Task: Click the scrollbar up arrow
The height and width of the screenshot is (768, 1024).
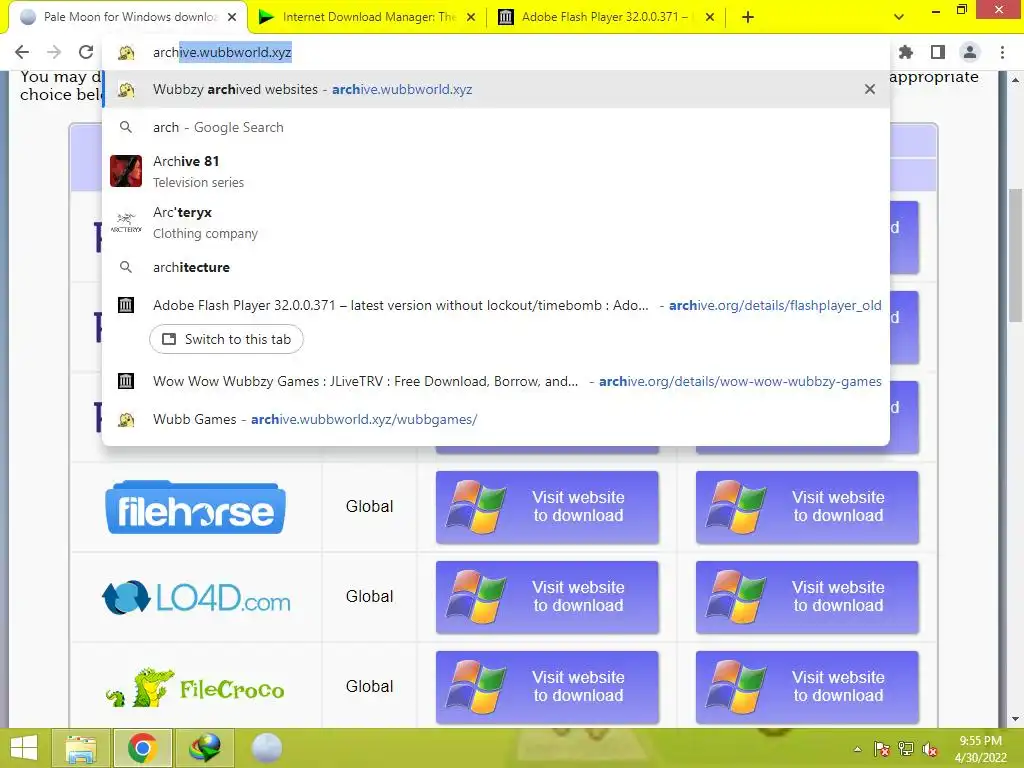Action: coord(1016,80)
